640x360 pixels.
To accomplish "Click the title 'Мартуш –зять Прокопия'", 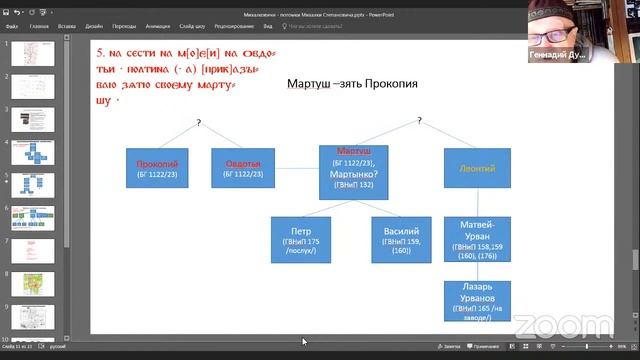I will 352,84.
